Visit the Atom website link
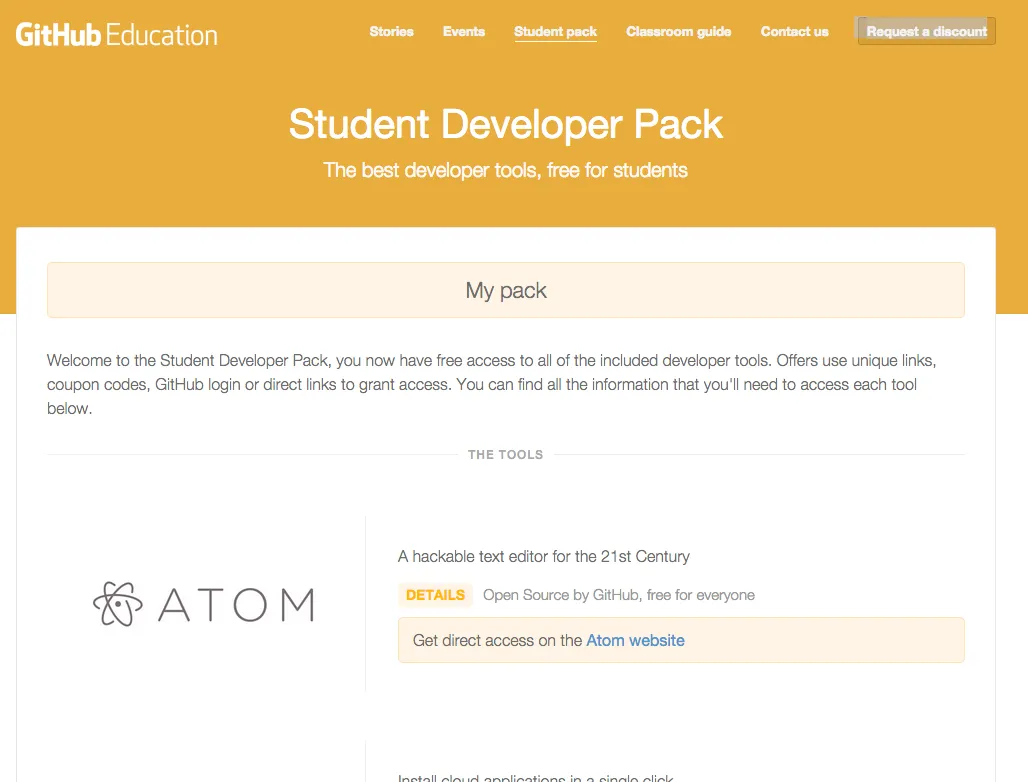Image resolution: width=1028 pixels, height=782 pixels. pyautogui.click(x=635, y=640)
